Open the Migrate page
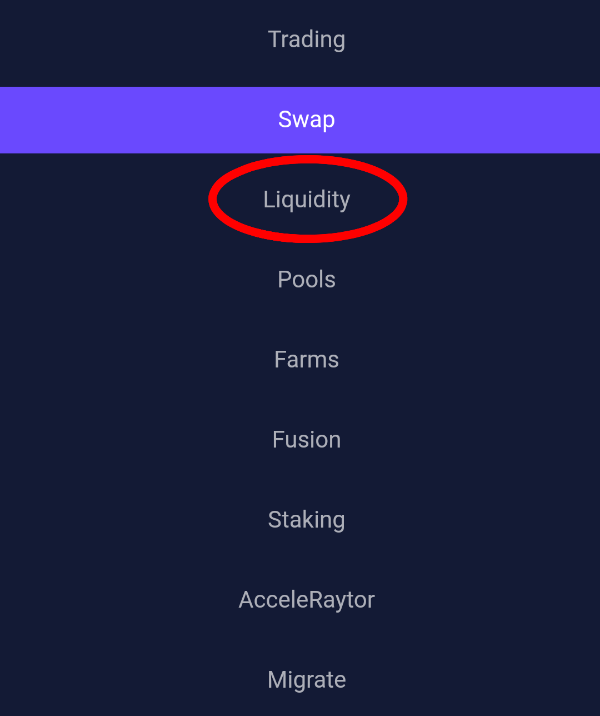The height and width of the screenshot is (716, 600). [x=306, y=680]
